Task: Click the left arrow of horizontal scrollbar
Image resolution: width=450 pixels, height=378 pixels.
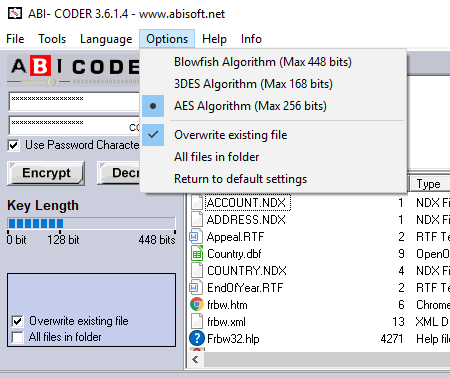Action: coord(195,360)
